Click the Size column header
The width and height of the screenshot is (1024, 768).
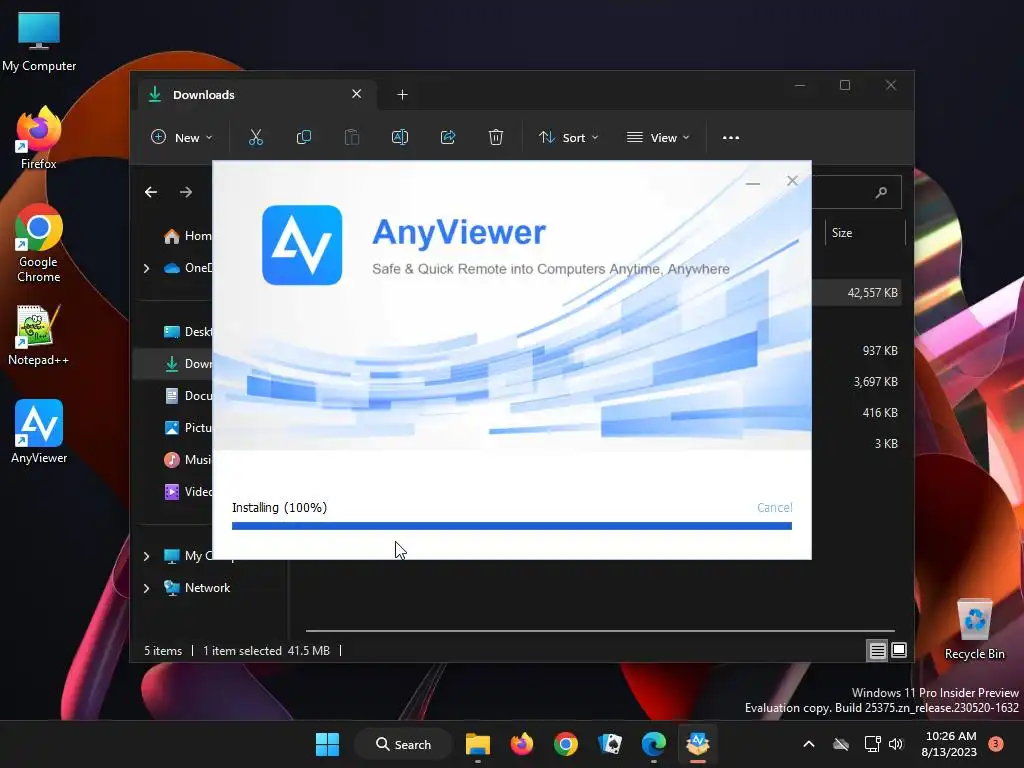click(865, 233)
